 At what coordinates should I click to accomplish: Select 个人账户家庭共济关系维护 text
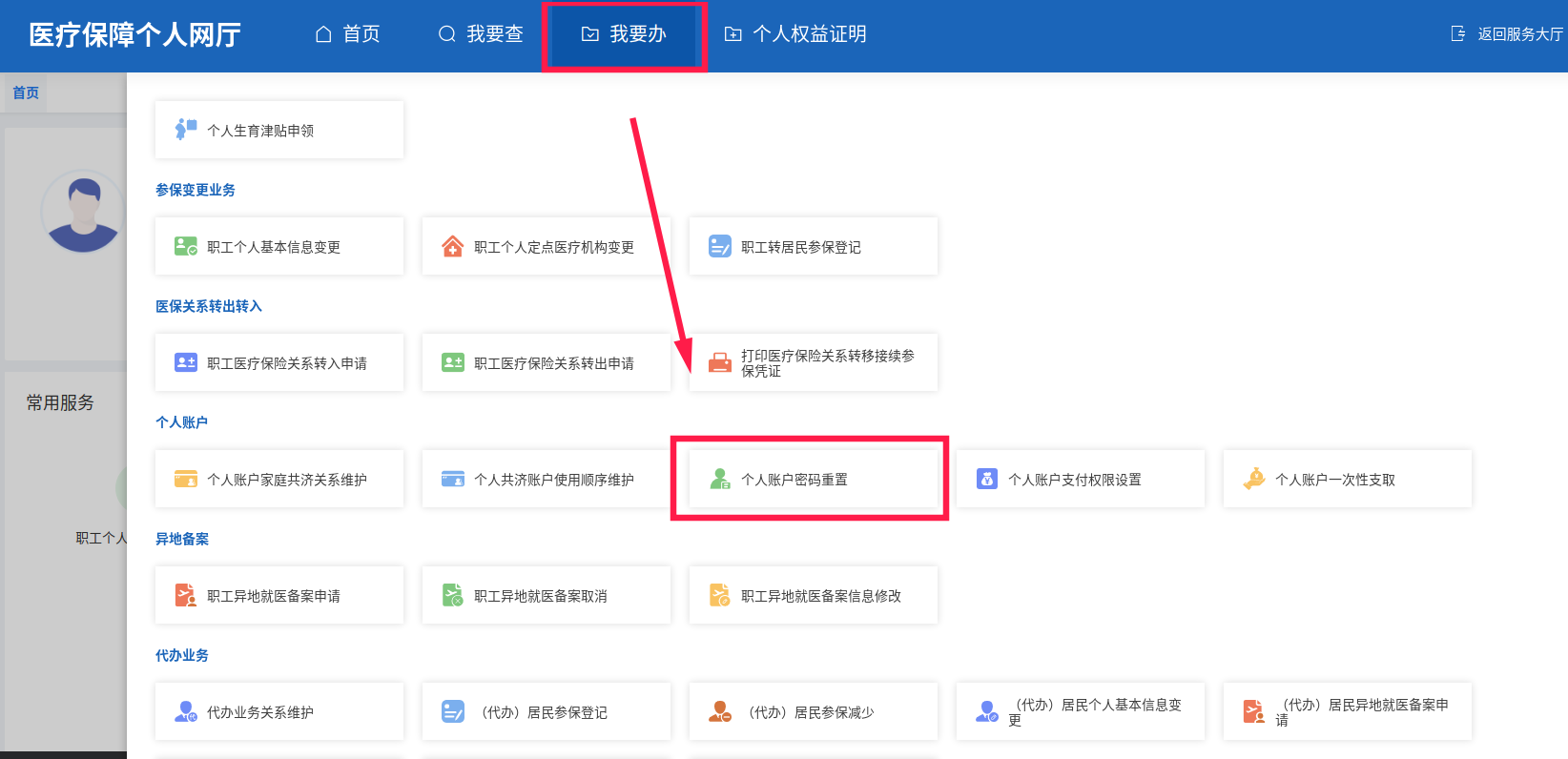coord(287,480)
